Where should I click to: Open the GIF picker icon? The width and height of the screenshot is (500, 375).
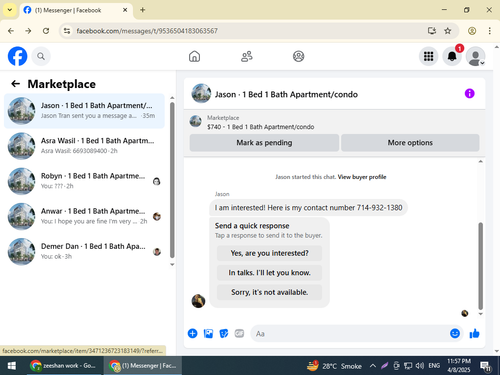coord(239,333)
